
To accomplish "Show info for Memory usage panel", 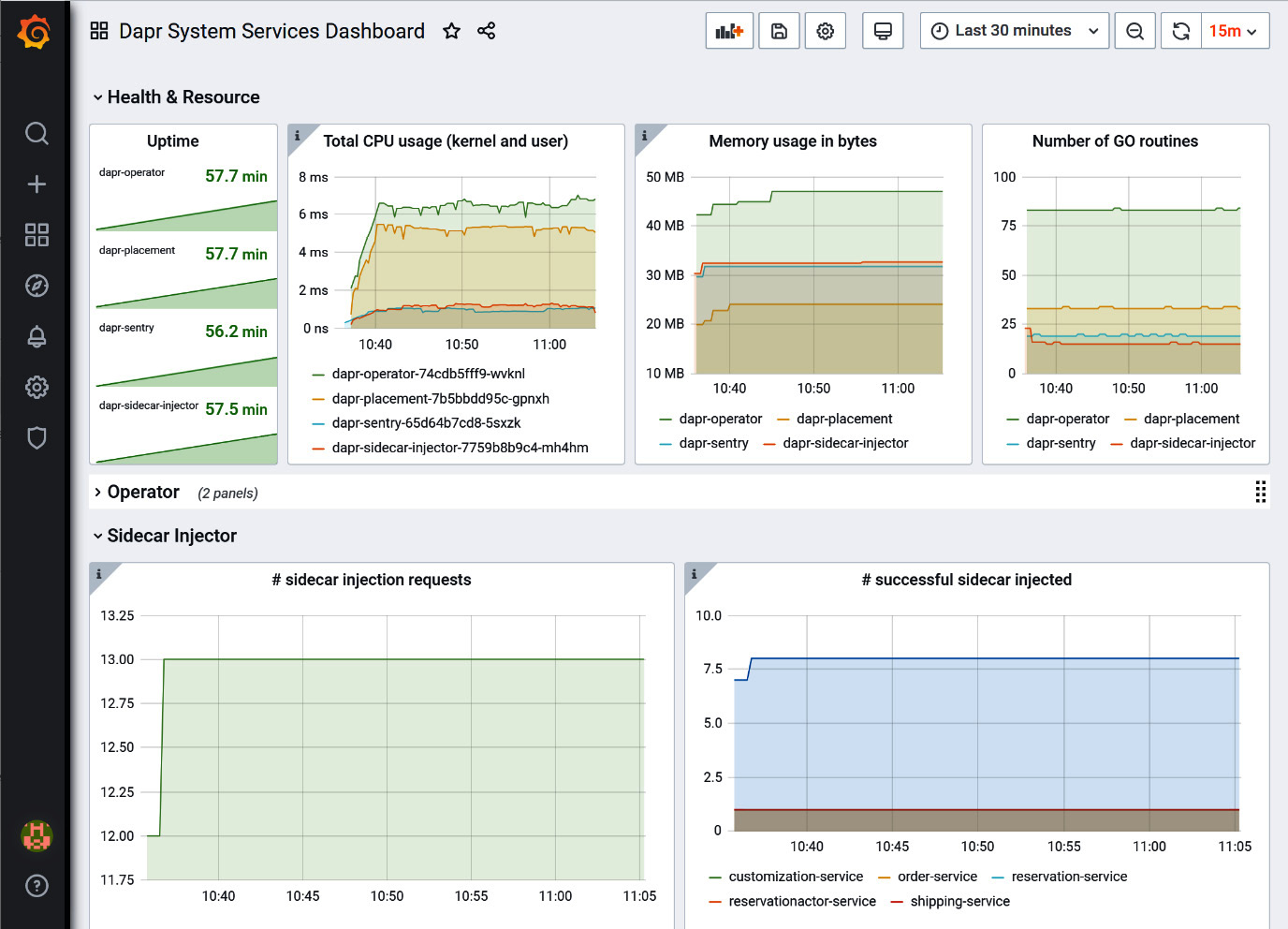I will click(644, 135).
